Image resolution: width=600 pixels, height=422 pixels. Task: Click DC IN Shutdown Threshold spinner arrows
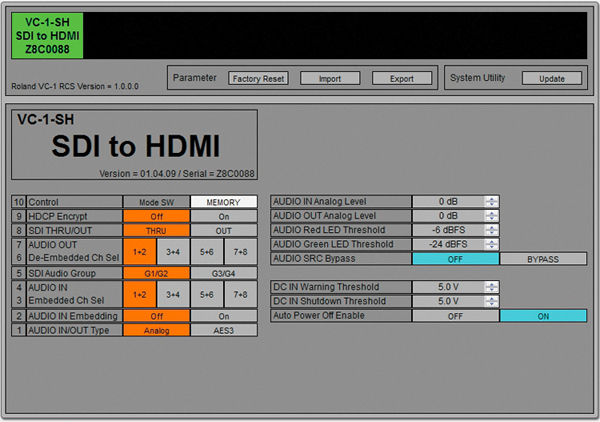tap(491, 301)
